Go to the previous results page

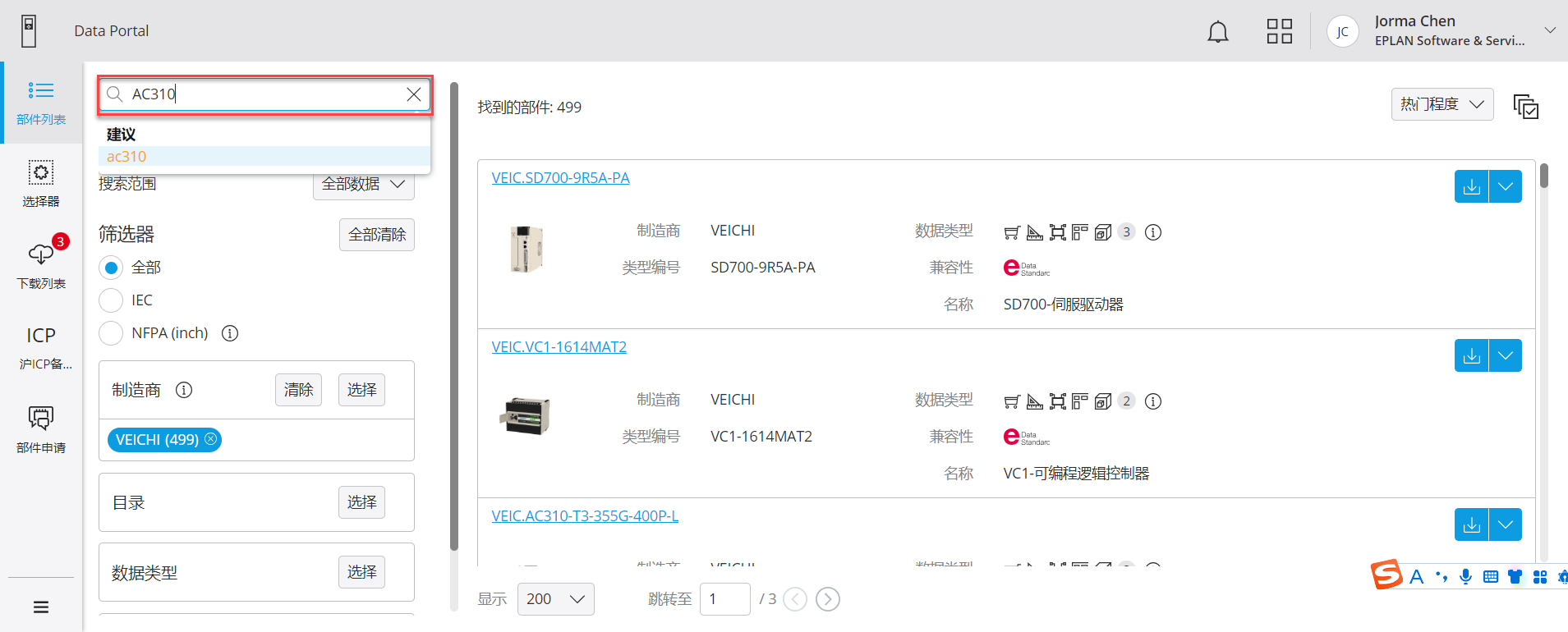click(795, 599)
